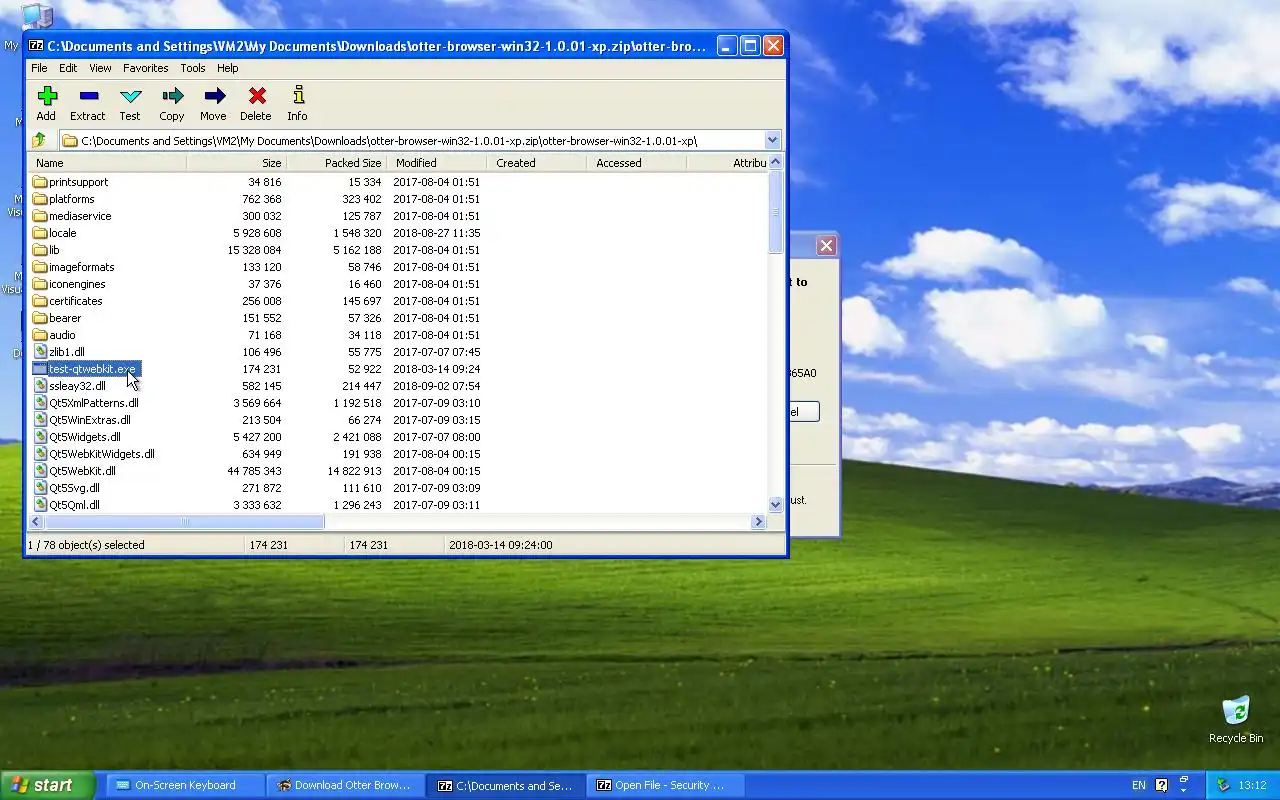The height and width of the screenshot is (800, 1280).
Task: Open the File menu
Action: [39, 68]
